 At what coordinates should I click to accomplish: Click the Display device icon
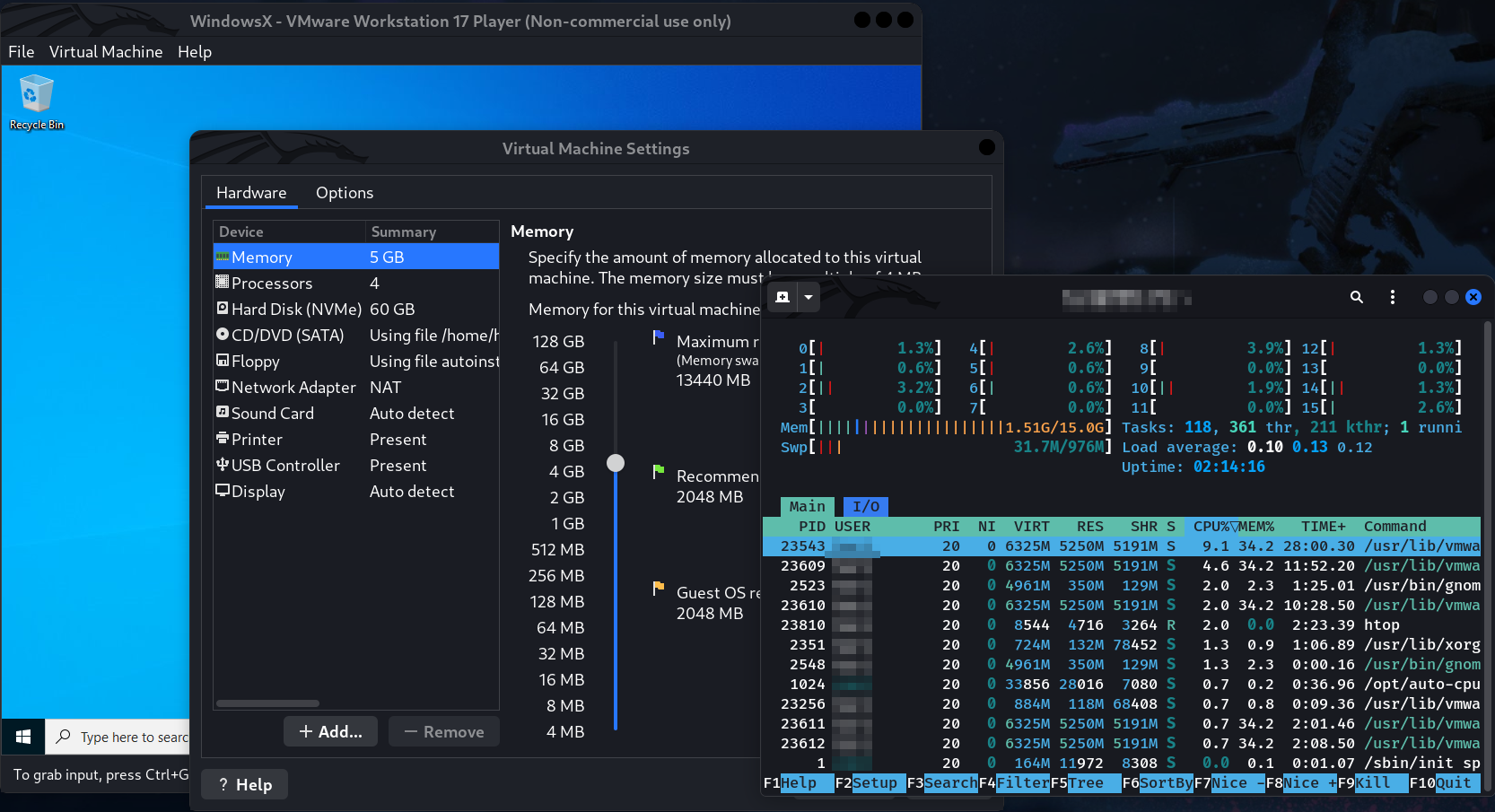tap(223, 490)
